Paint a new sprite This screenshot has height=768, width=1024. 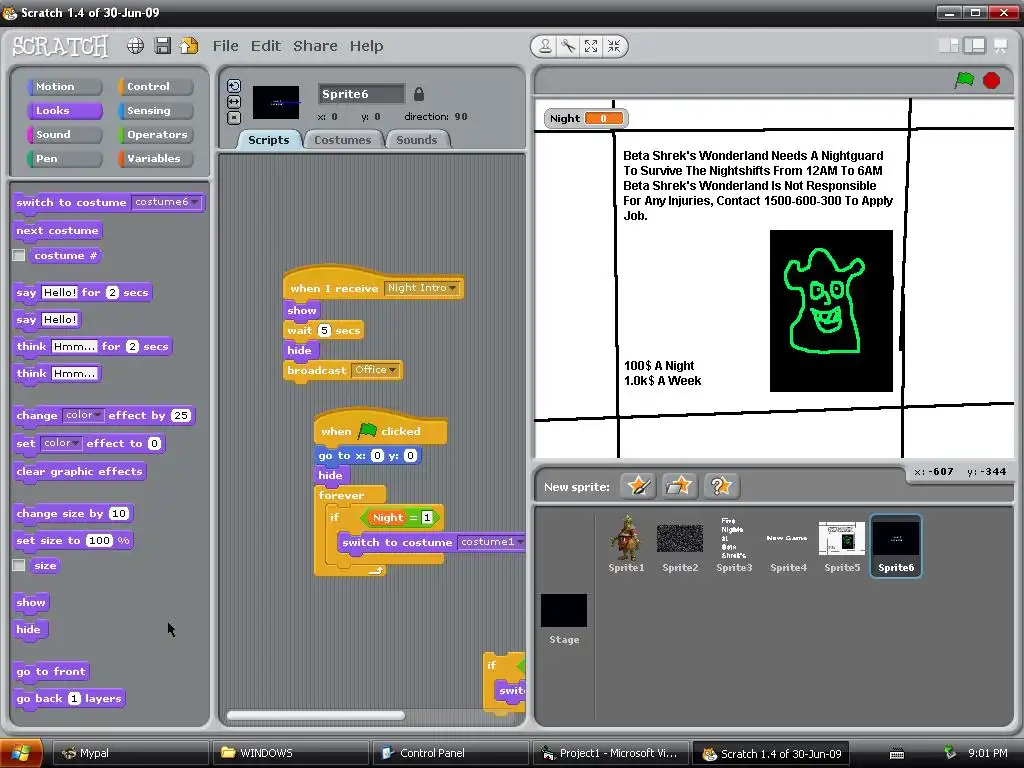coord(638,486)
